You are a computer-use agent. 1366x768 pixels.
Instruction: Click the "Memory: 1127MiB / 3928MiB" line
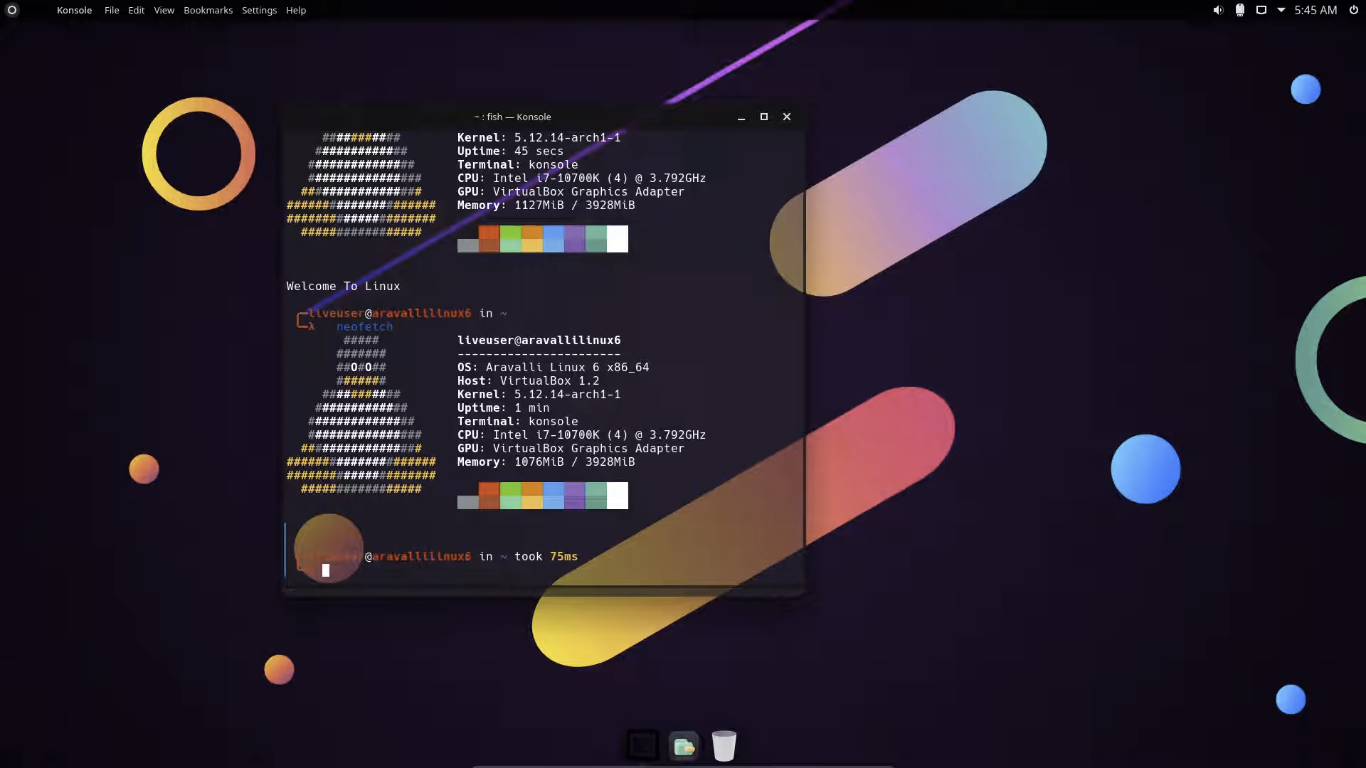tap(546, 205)
